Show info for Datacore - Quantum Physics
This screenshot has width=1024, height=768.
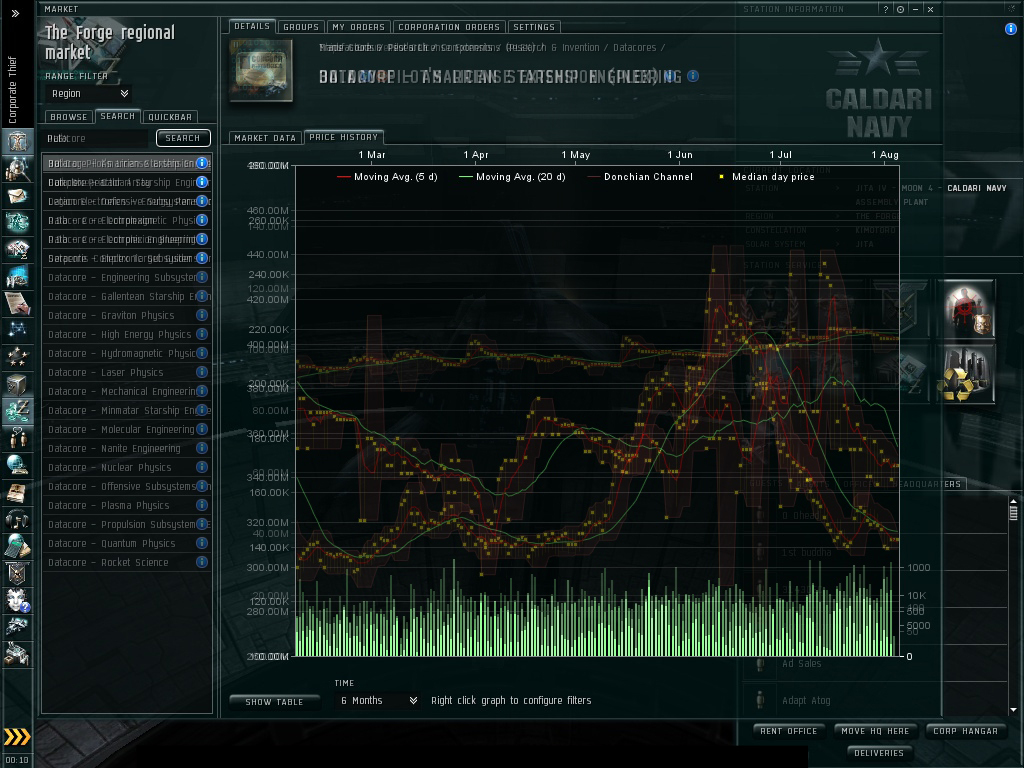click(x=202, y=543)
